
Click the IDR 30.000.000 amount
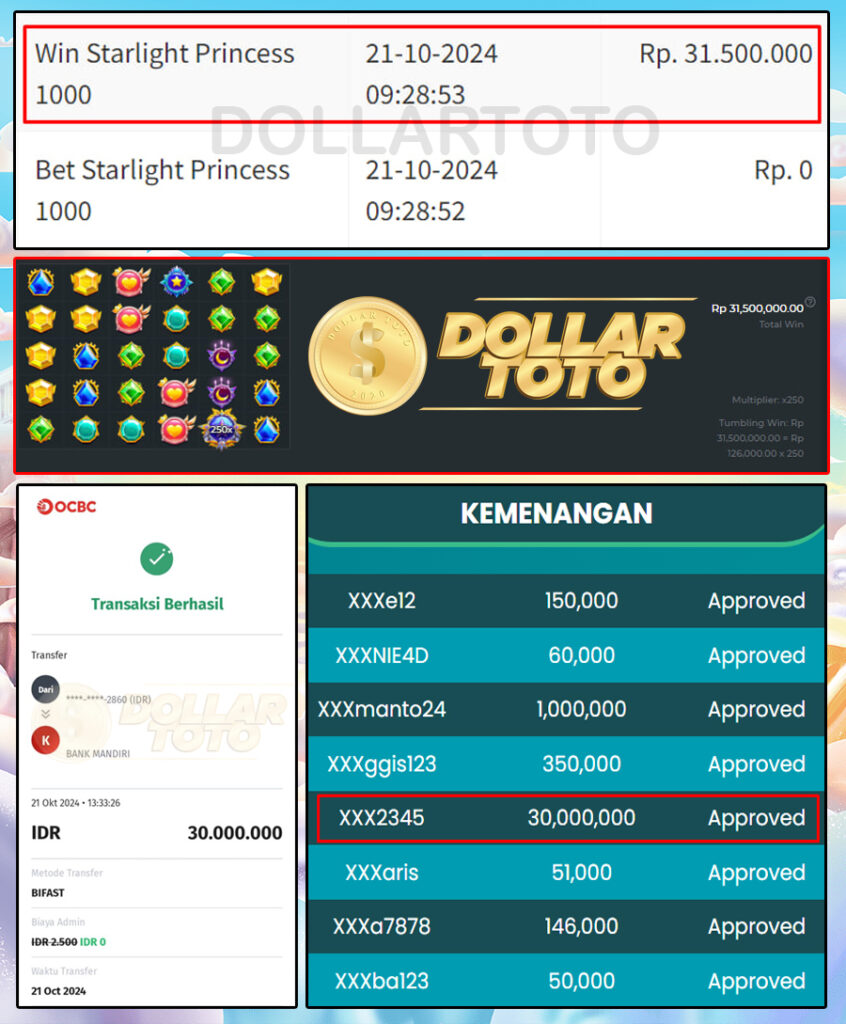(157, 833)
